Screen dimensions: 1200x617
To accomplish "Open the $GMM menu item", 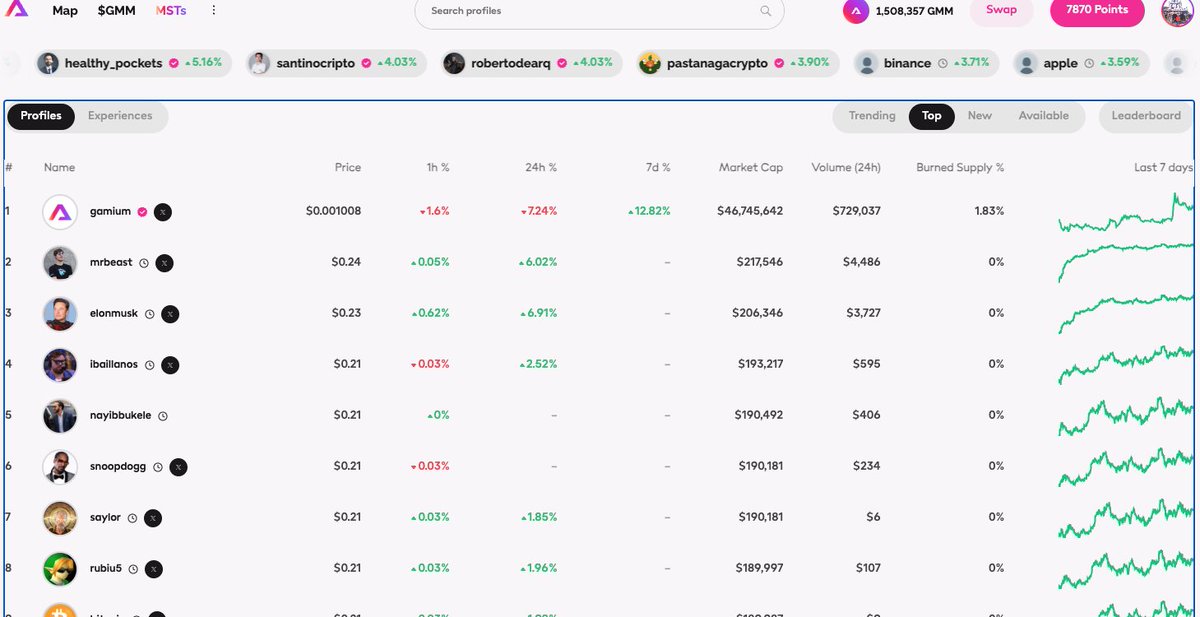I will 117,11.
